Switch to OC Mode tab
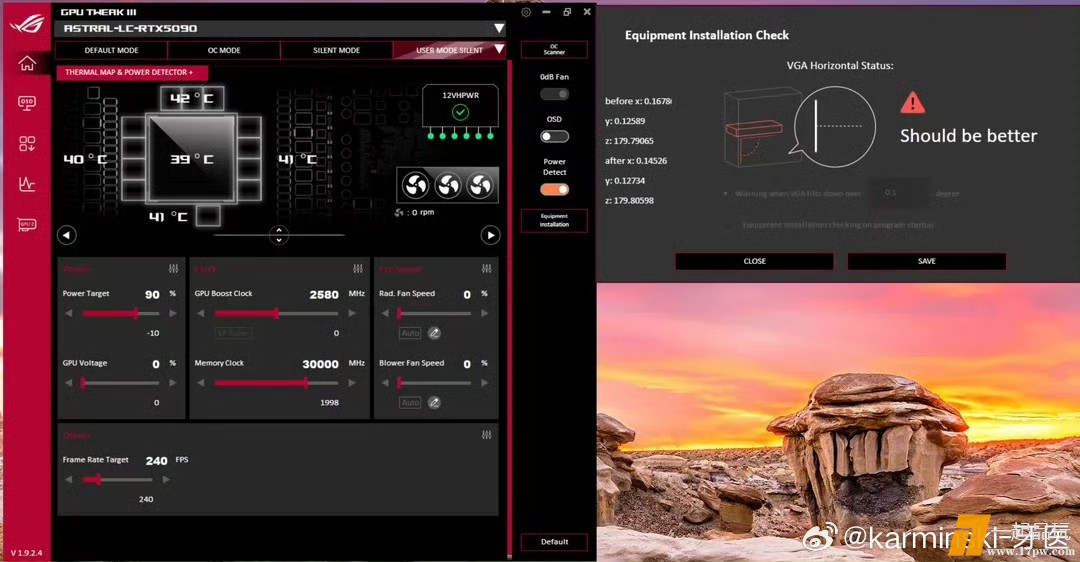 pos(224,50)
